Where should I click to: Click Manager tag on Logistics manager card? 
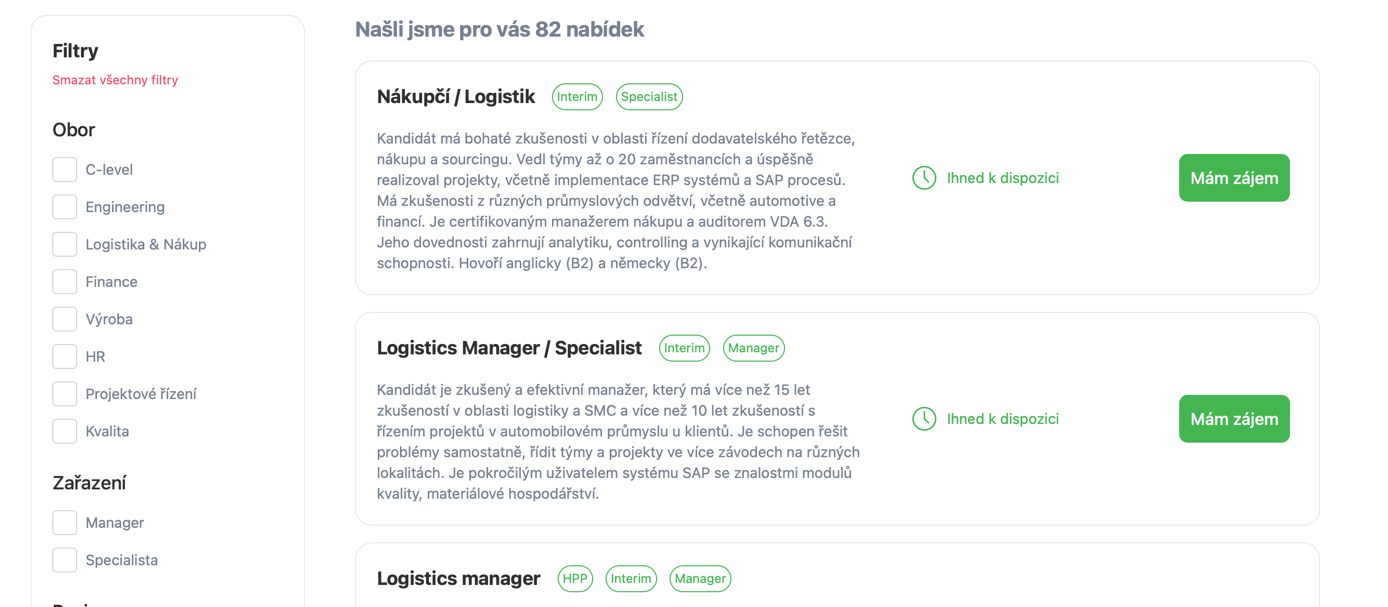tap(700, 579)
